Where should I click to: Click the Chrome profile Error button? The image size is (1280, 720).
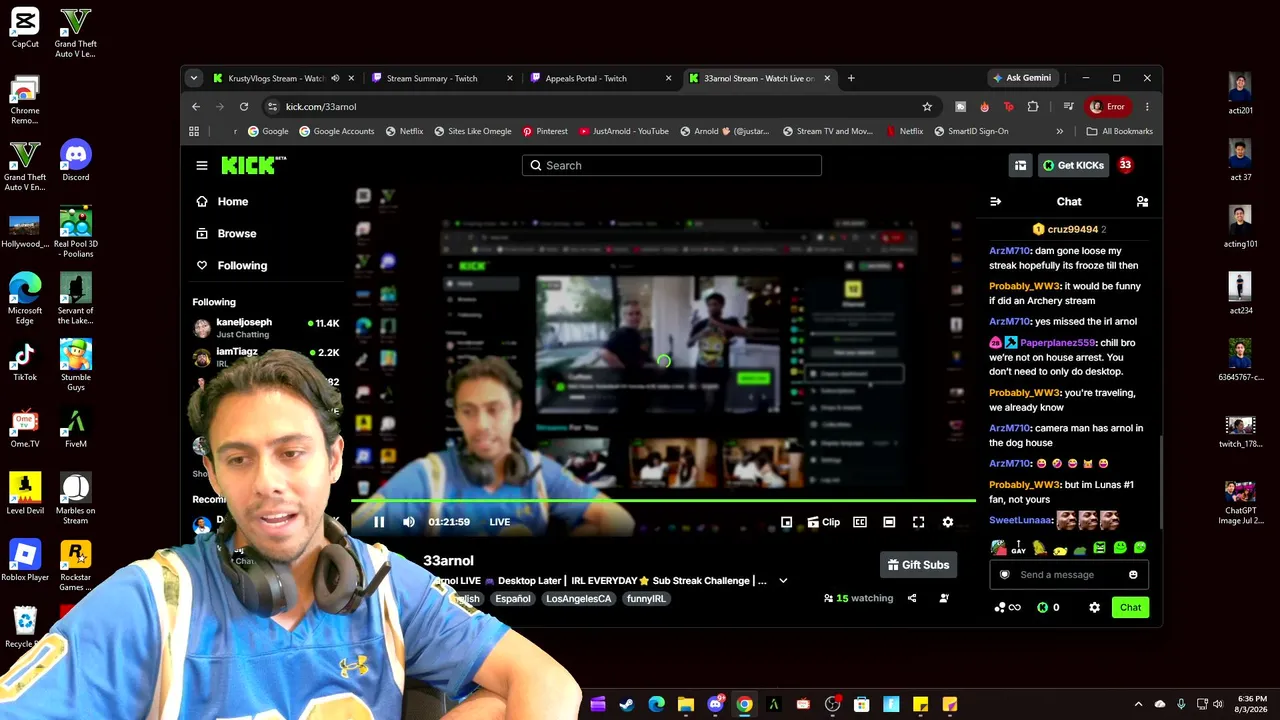(1108, 107)
